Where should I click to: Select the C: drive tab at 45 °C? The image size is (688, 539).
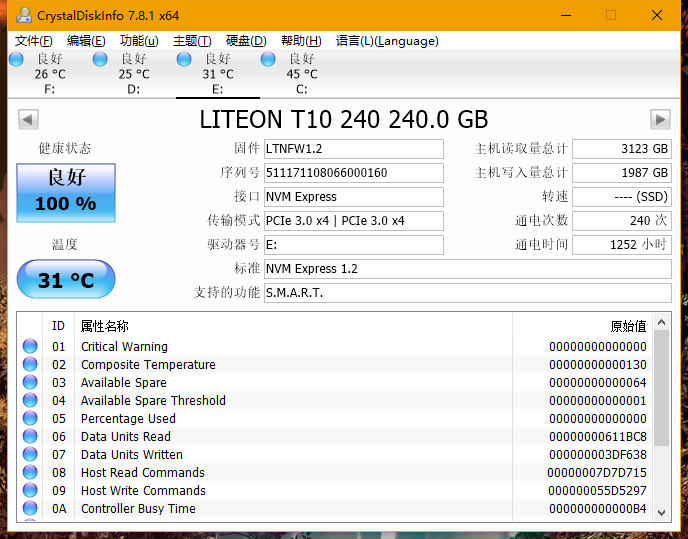pos(302,74)
